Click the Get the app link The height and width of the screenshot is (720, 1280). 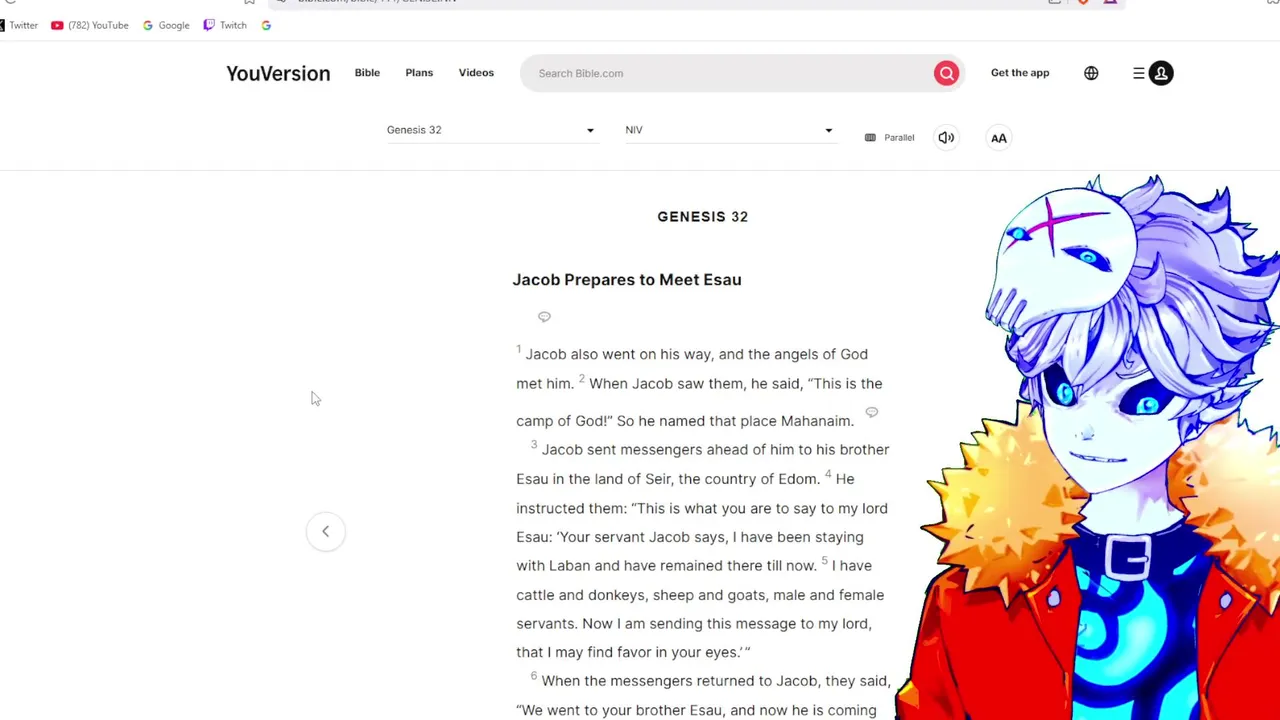1020,73
